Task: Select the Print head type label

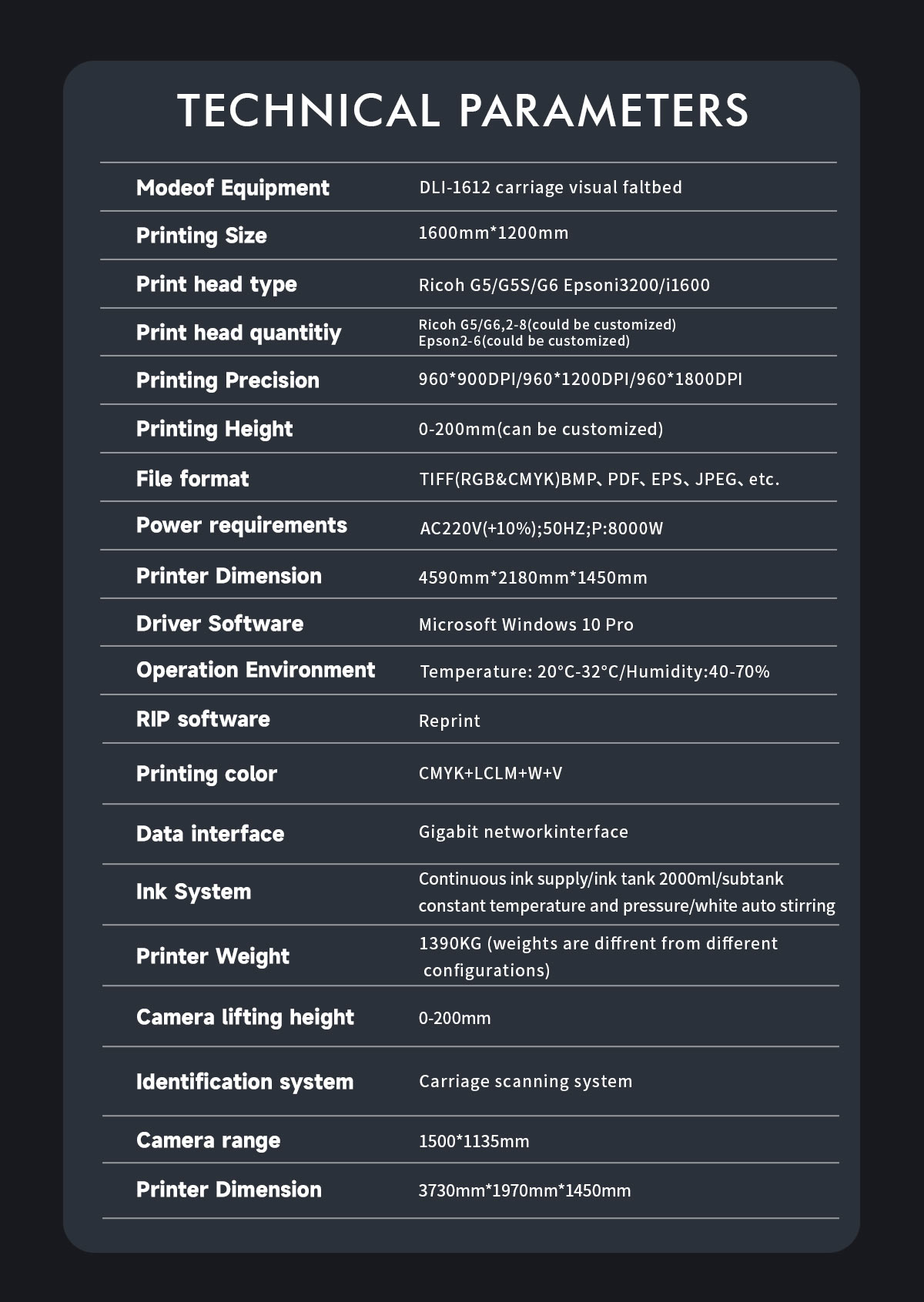Action: (216, 284)
